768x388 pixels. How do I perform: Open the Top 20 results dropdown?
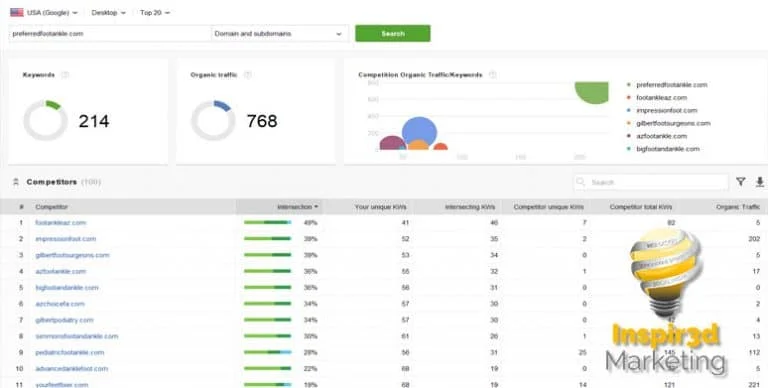tap(155, 13)
